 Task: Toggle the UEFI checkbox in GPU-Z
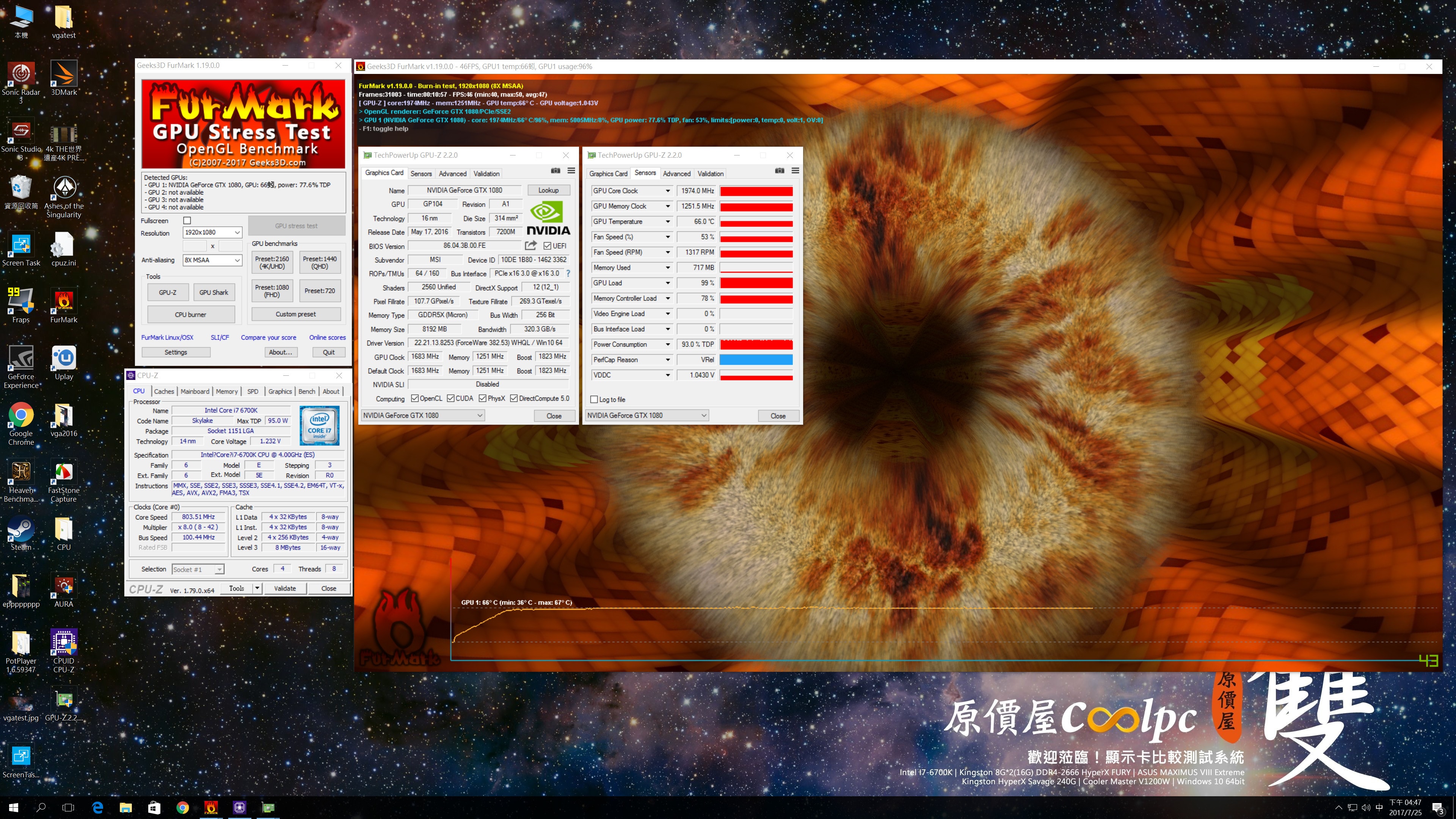(547, 246)
